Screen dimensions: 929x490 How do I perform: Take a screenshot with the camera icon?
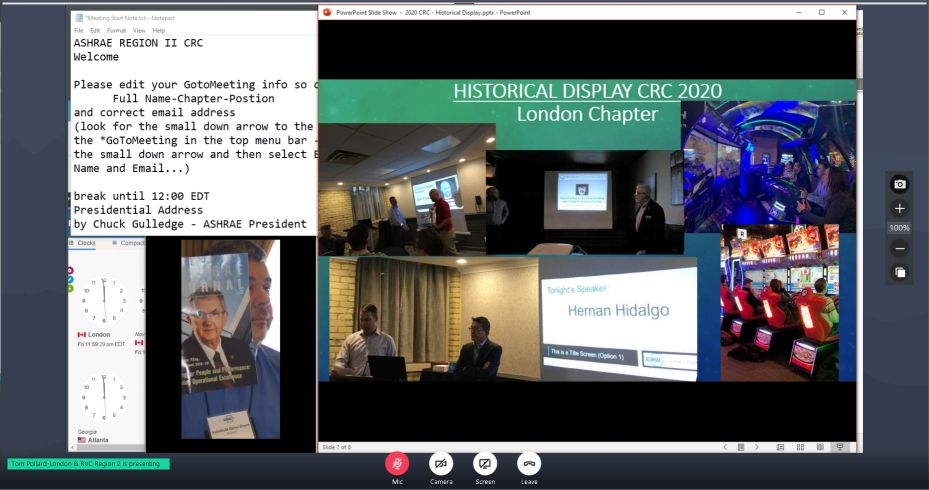899,184
